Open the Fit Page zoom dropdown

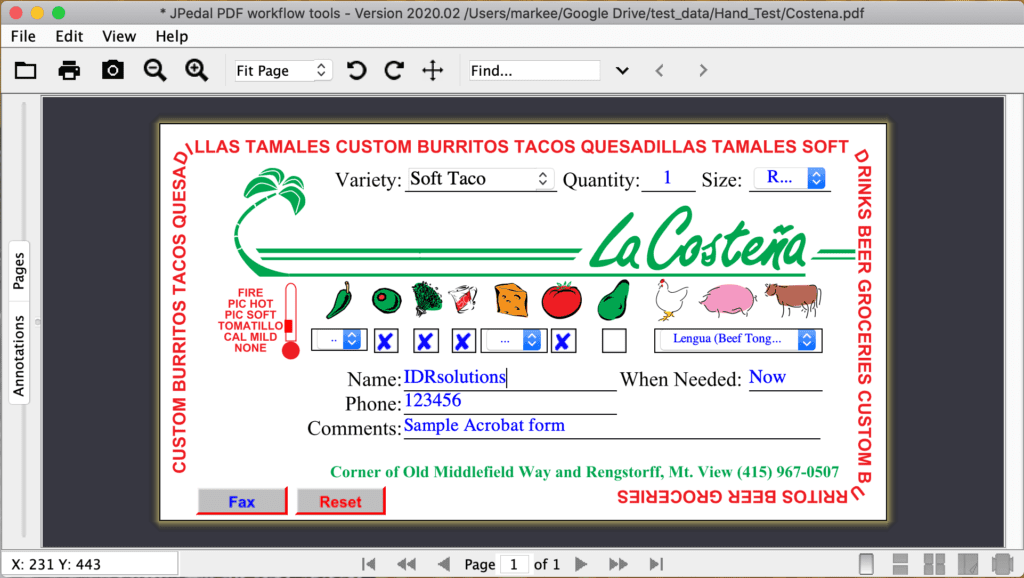point(282,70)
